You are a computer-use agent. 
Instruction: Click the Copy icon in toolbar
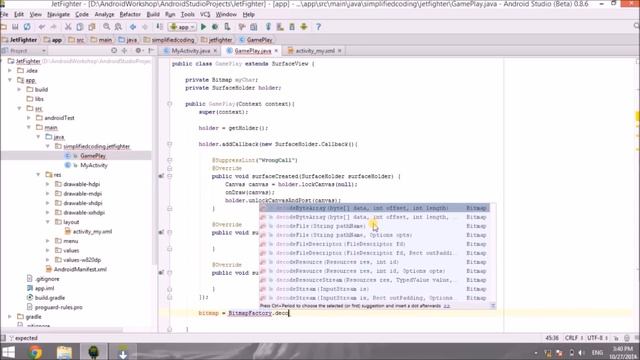80,27
